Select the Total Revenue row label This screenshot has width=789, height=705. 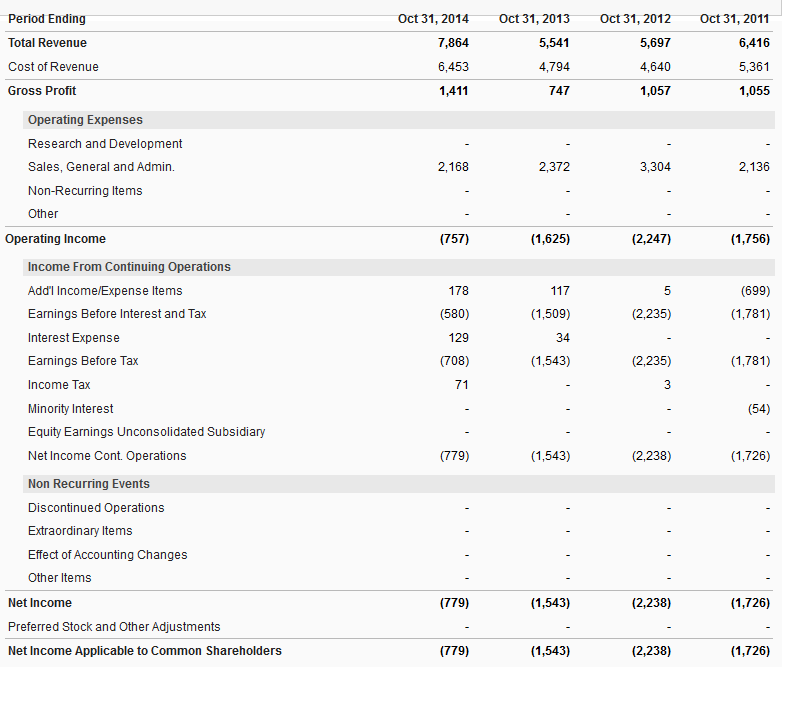pyautogui.click(x=47, y=43)
